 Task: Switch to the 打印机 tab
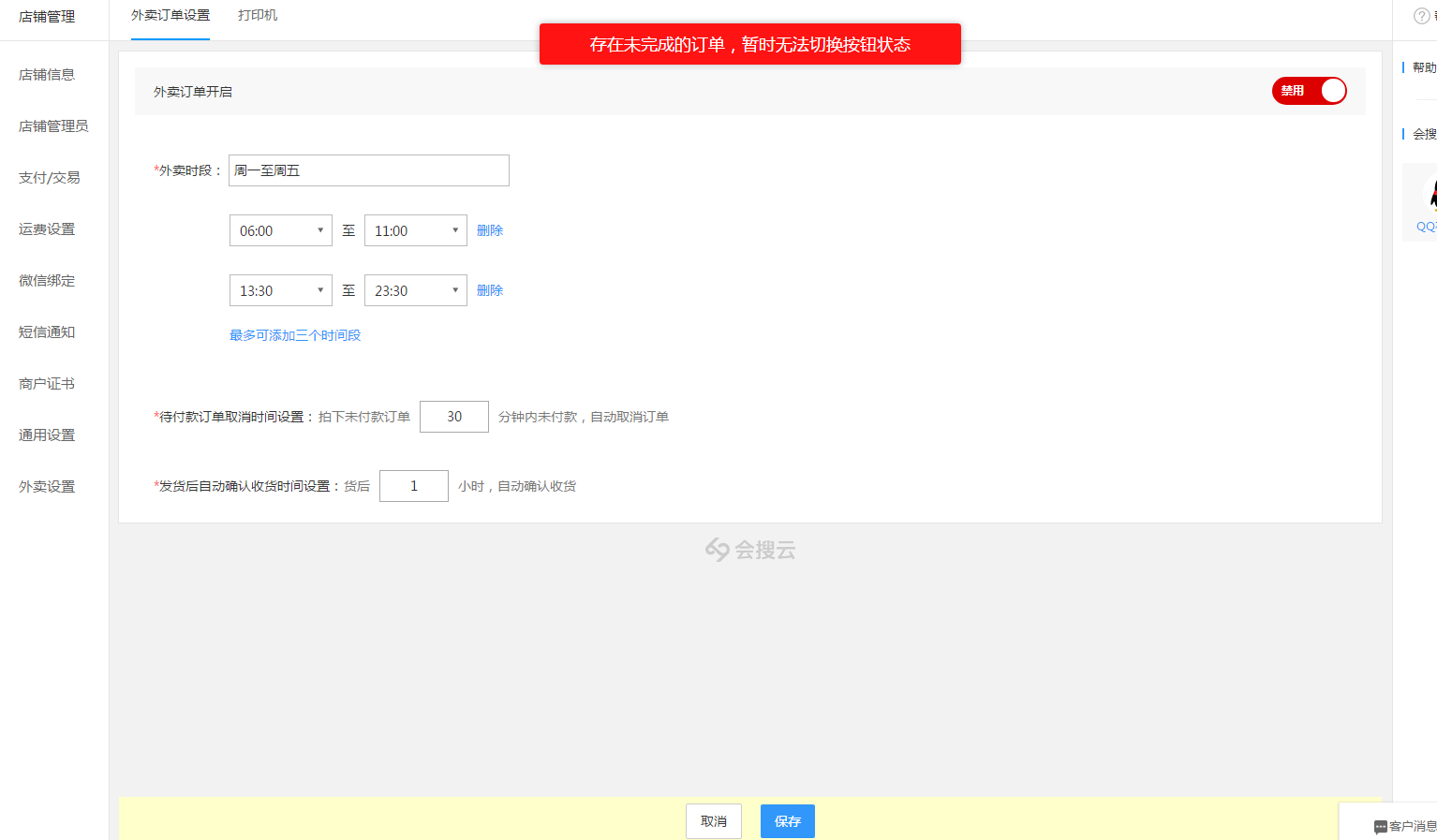258,16
